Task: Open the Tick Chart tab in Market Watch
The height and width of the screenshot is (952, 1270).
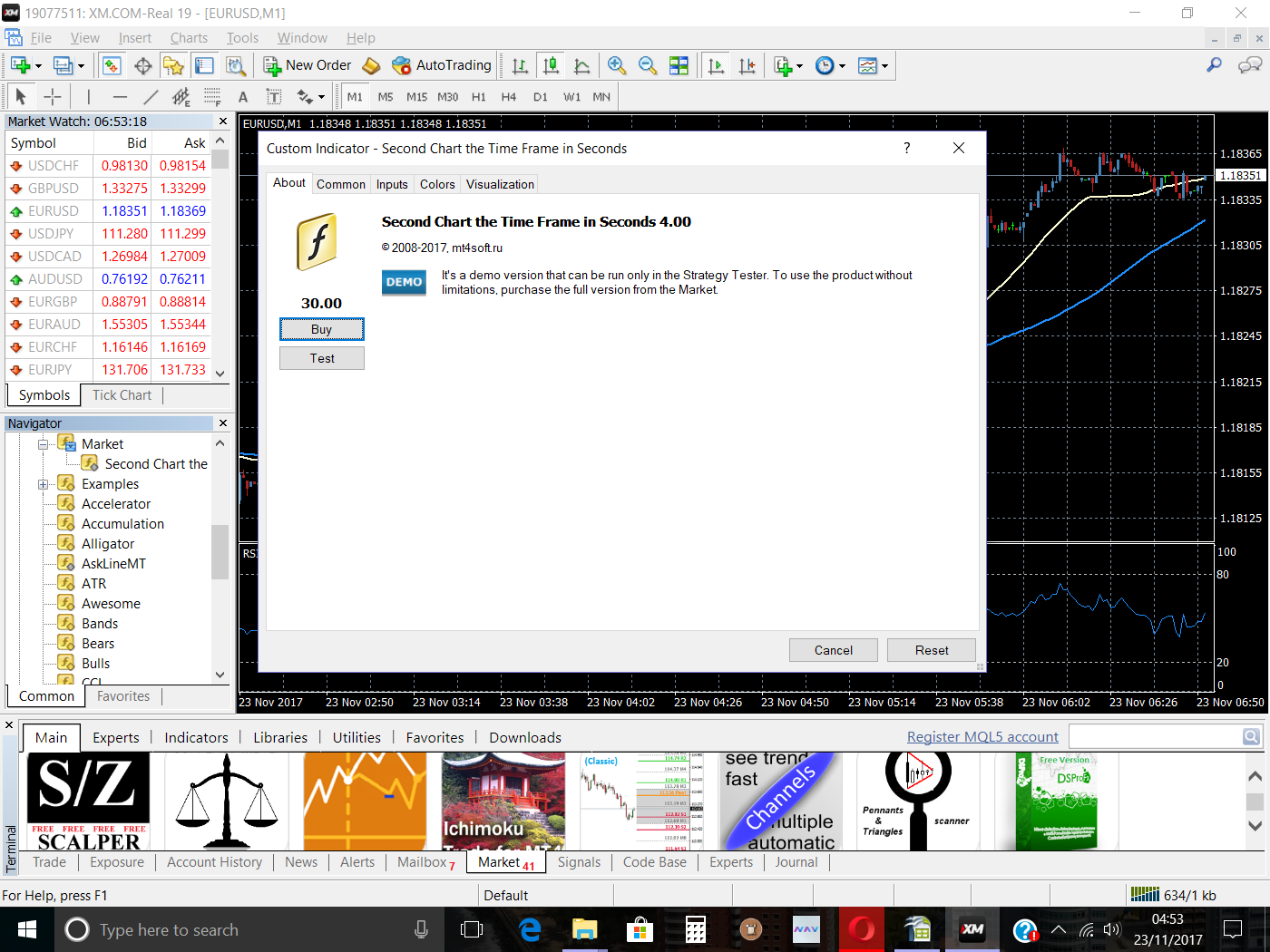Action: click(x=122, y=395)
